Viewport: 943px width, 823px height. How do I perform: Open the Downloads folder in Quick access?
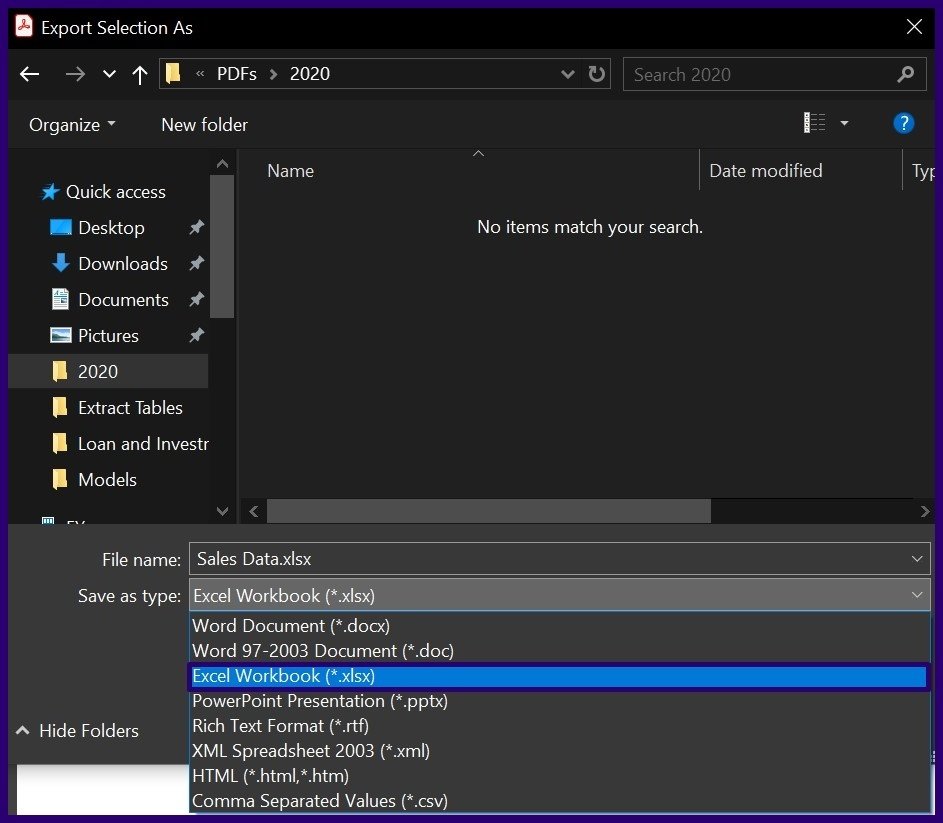click(122, 264)
